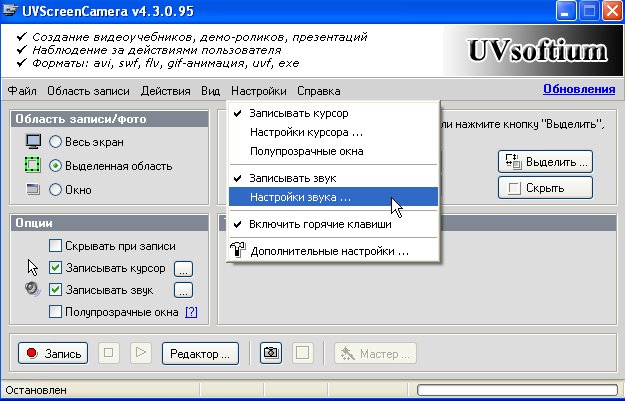This screenshot has height=401, width=625.
Task: Open the Действия menu
Action: [165, 91]
